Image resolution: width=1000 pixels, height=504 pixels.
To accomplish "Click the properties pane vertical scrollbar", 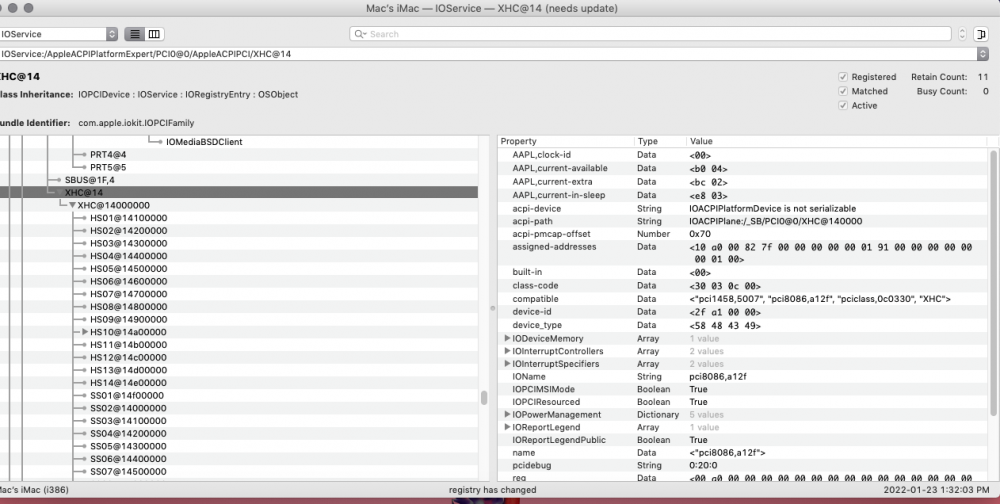I will [993, 281].
